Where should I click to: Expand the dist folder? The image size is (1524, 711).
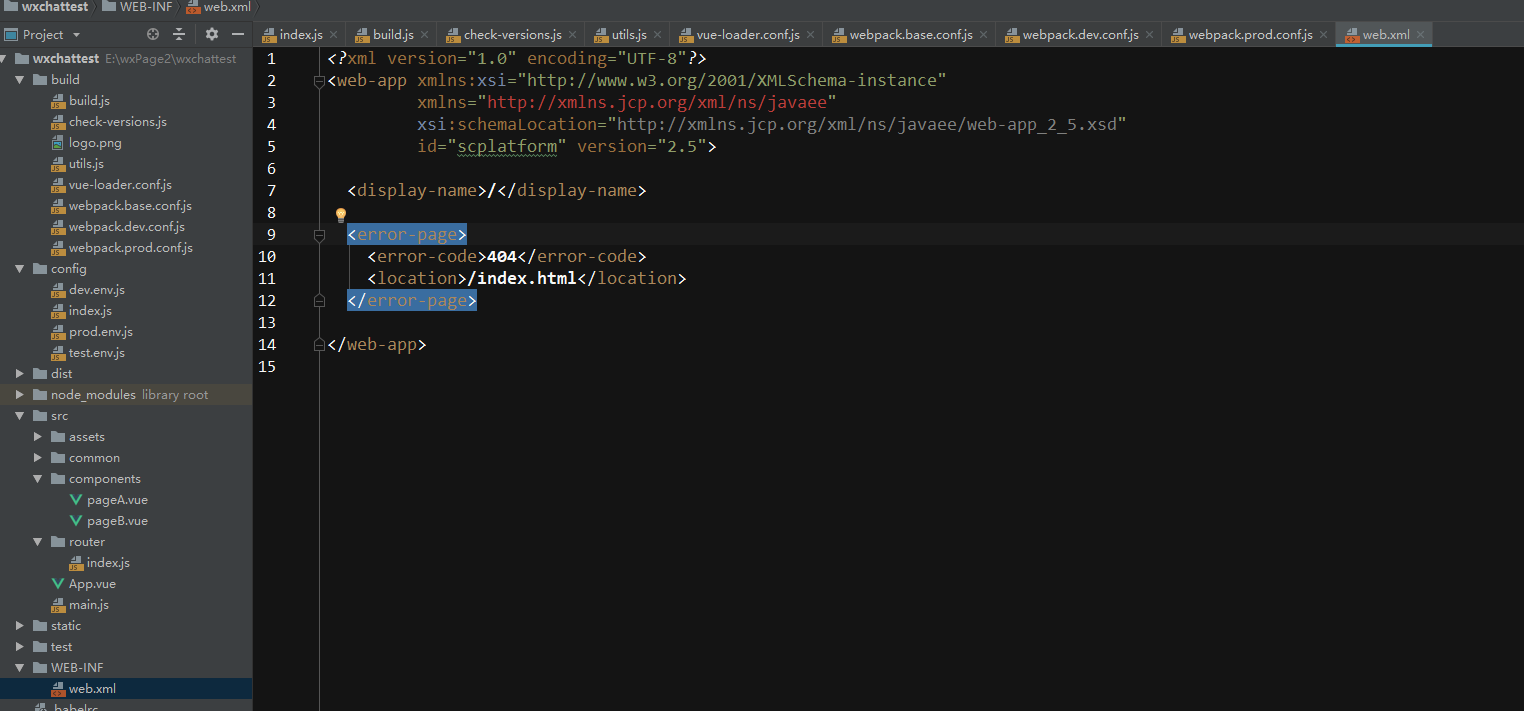point(19,374)
